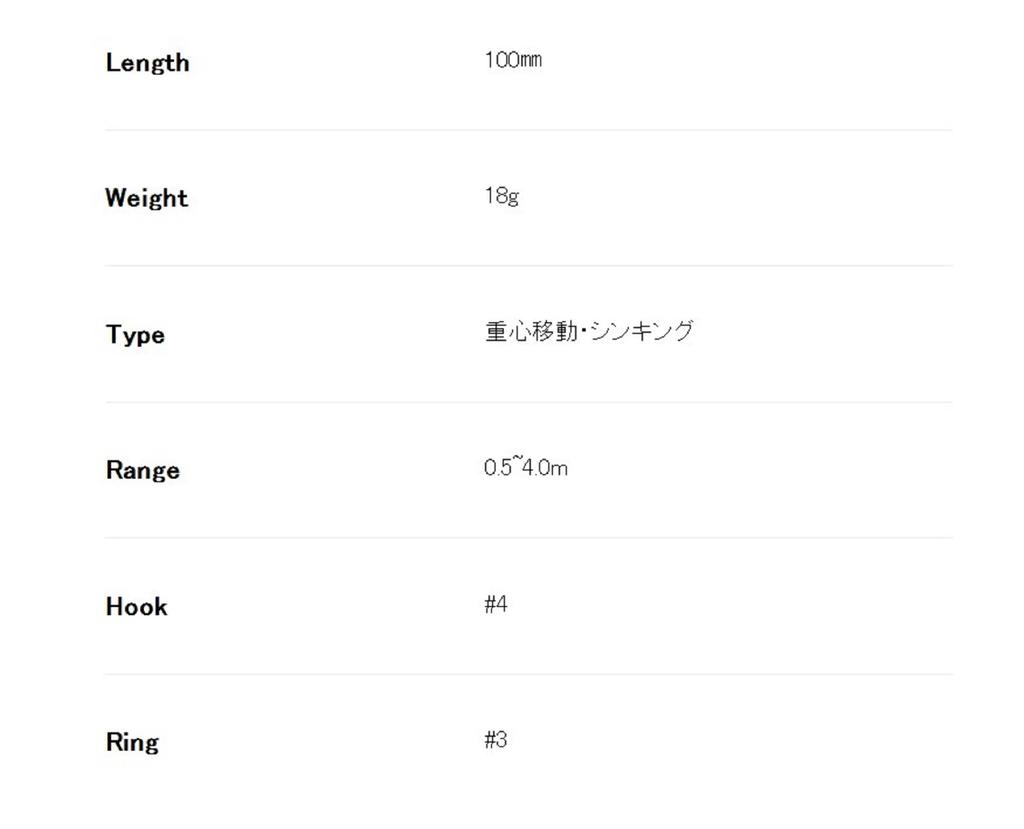Click the Hook label
The height and width of the screenshot is (829, 1024).
pos(136,606)
